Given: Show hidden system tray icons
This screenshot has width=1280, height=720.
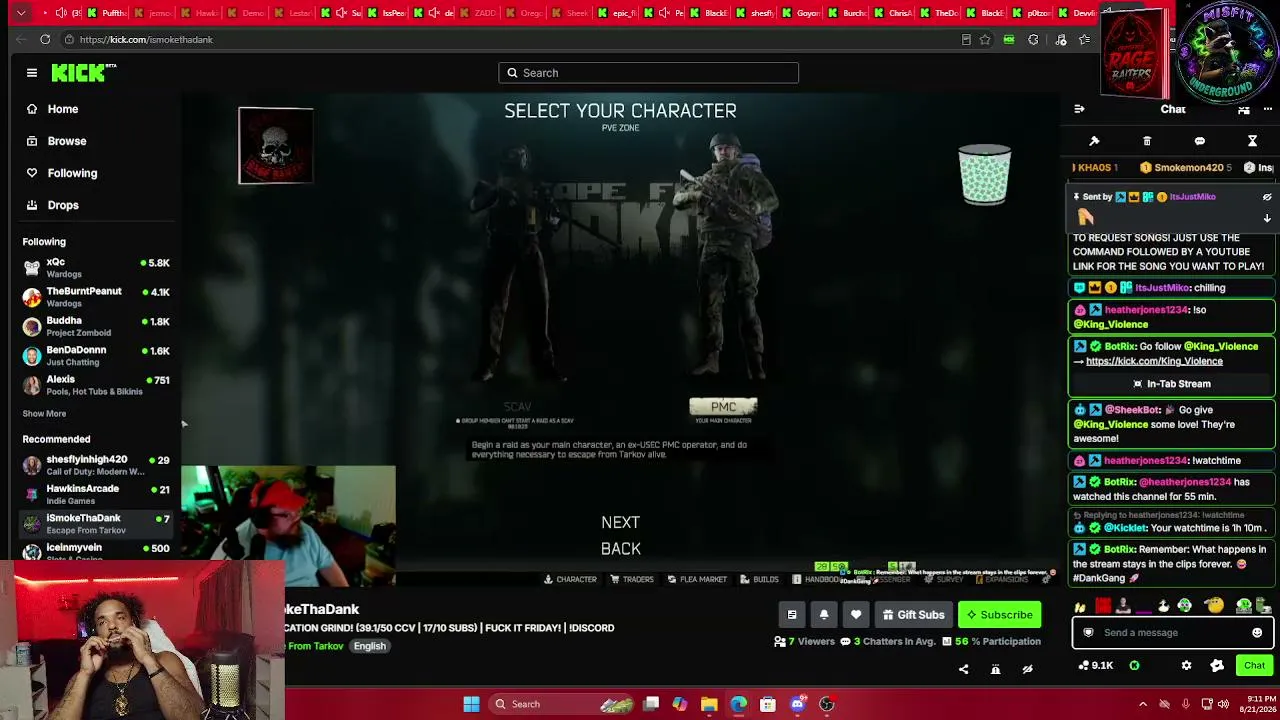Looking at the screenshot, I should pos(1143,704).
